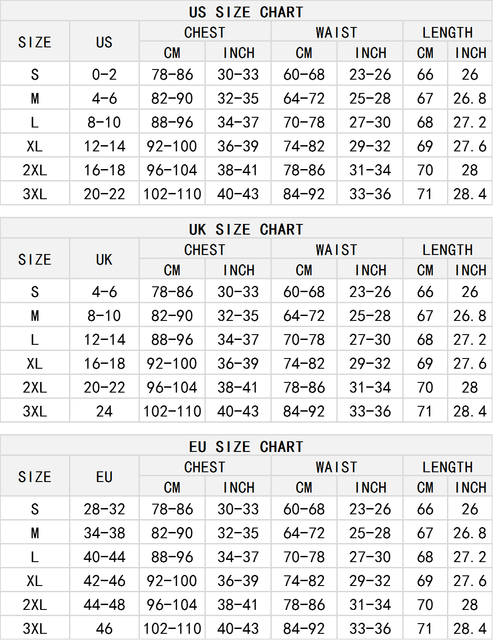Image resolution: width=493 pixels, height=640 pixels.
Task: Click US chart waist 60-68 cm cell
Action: tap(304, 75)
